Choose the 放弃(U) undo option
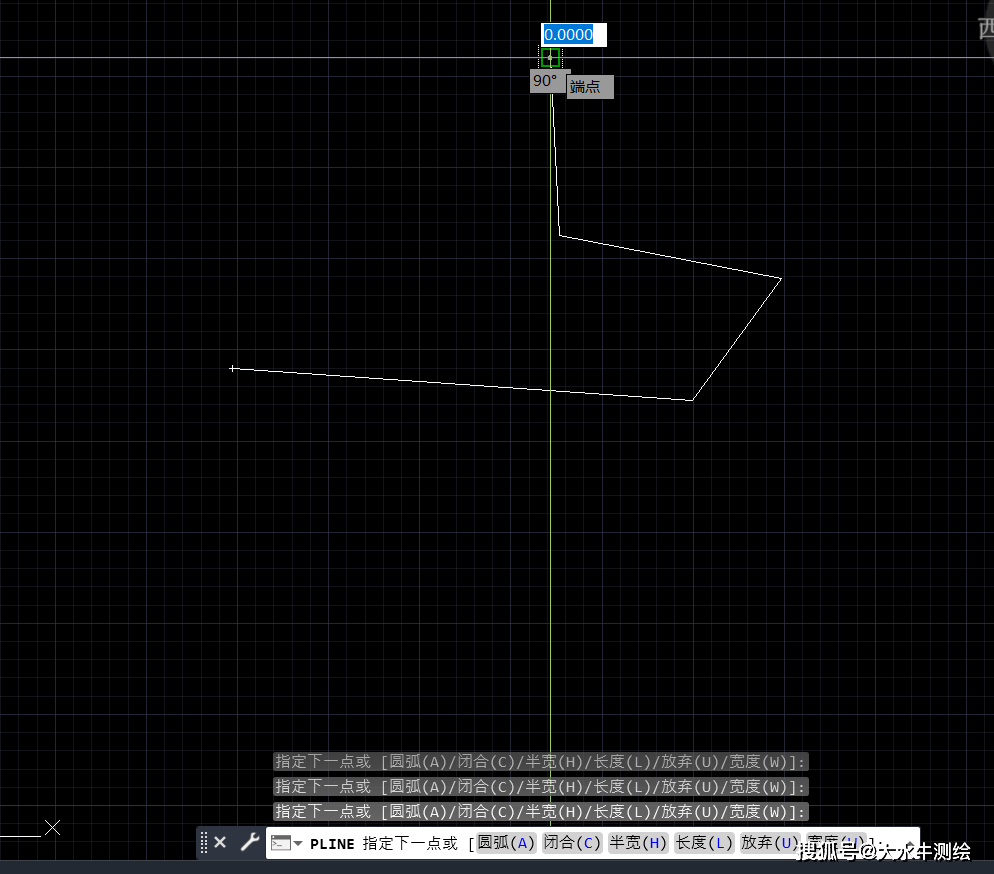This screenshot has height=874, width=994. pos(770,843)
